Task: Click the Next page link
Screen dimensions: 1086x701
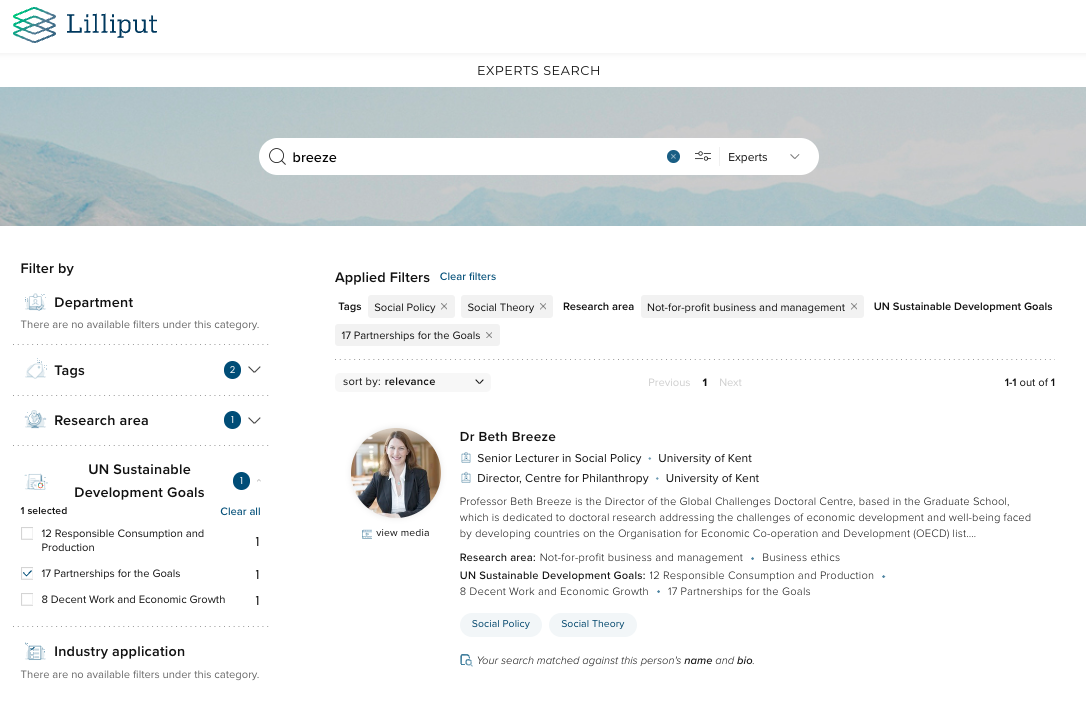Action: click(730, 382)
